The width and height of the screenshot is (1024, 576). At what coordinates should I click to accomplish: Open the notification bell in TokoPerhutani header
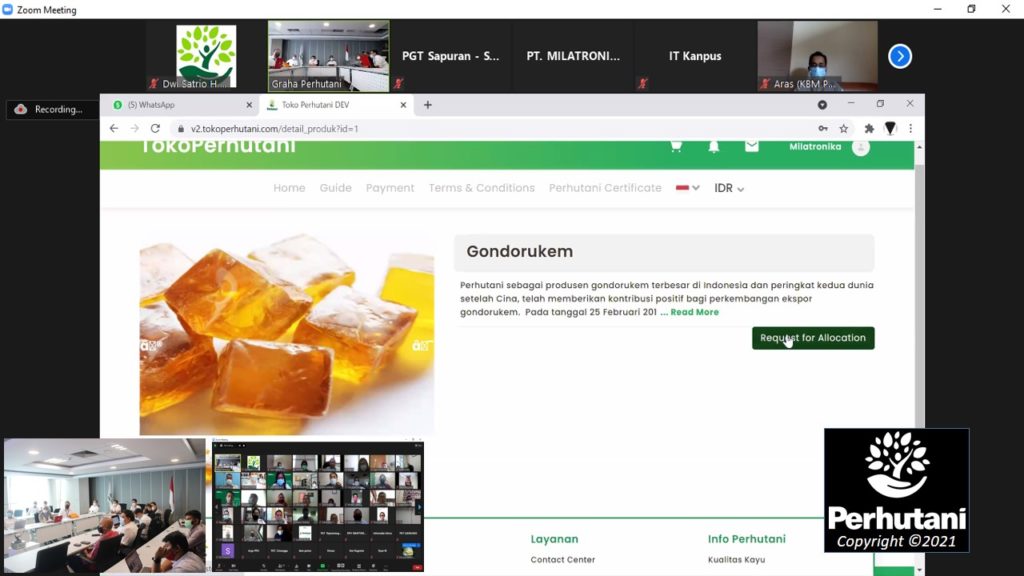714,146
